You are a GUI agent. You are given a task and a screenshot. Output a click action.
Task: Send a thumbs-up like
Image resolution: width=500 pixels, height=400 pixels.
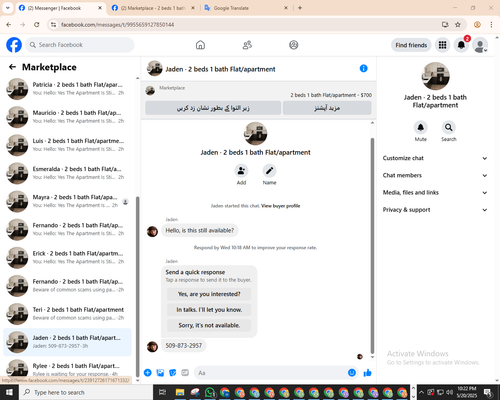tap(367, 373)
